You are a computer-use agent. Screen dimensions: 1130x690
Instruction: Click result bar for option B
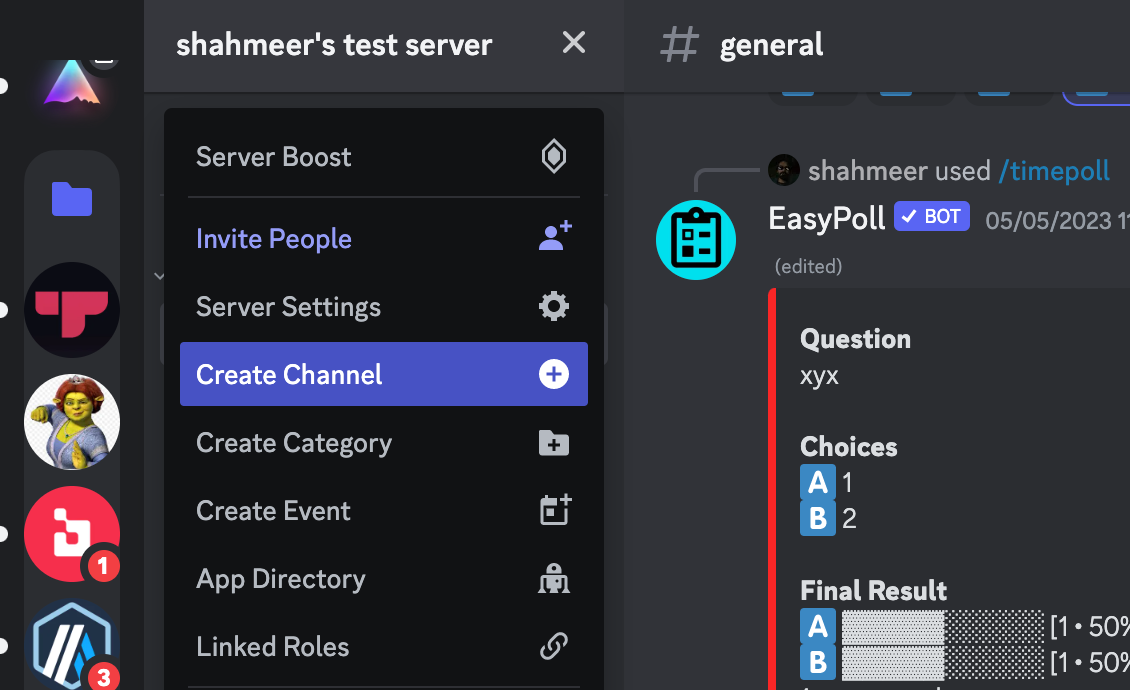pos(943,663)
